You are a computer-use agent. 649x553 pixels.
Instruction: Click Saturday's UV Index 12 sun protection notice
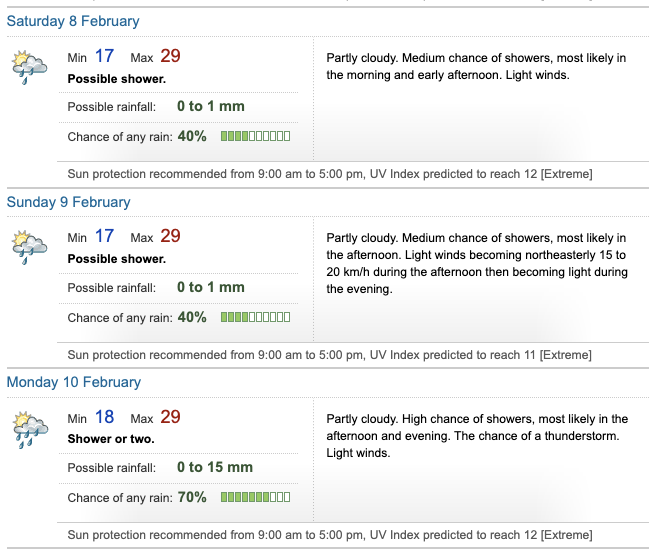click(x=329, y=174)
